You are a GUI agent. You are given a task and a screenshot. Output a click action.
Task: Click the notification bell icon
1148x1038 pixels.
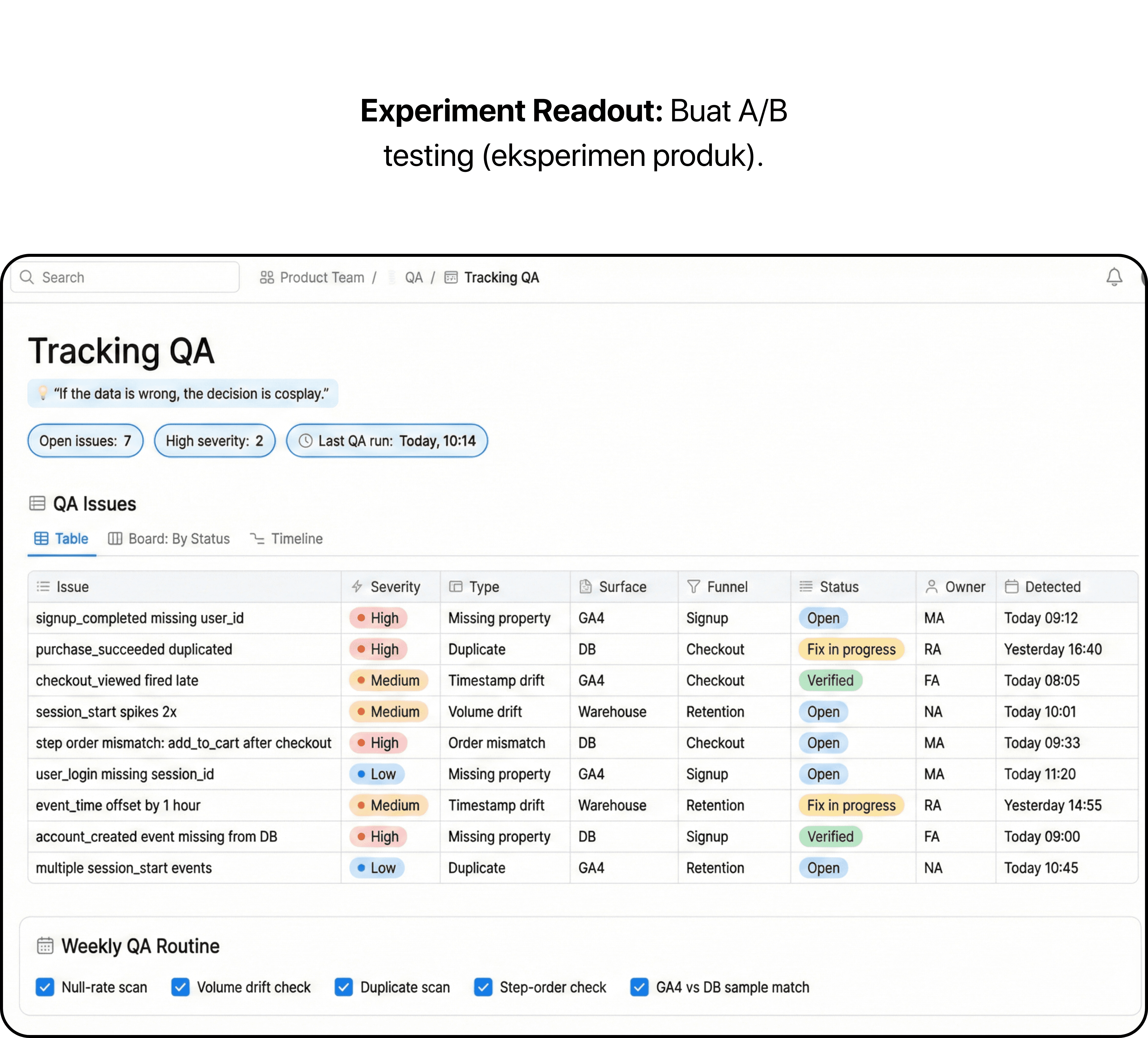[x=1114, y=277]
